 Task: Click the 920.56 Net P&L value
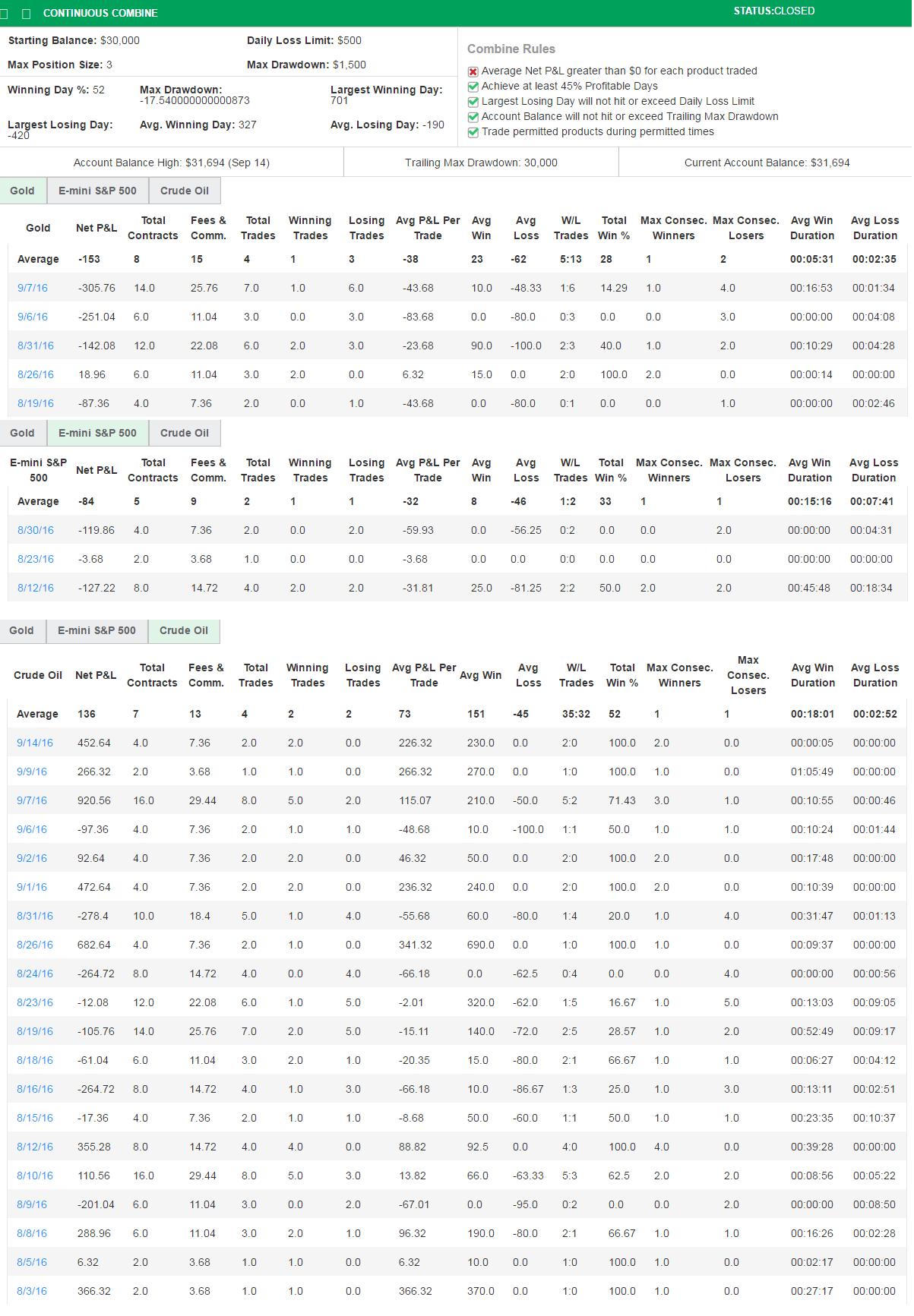(x=94, y=800)
